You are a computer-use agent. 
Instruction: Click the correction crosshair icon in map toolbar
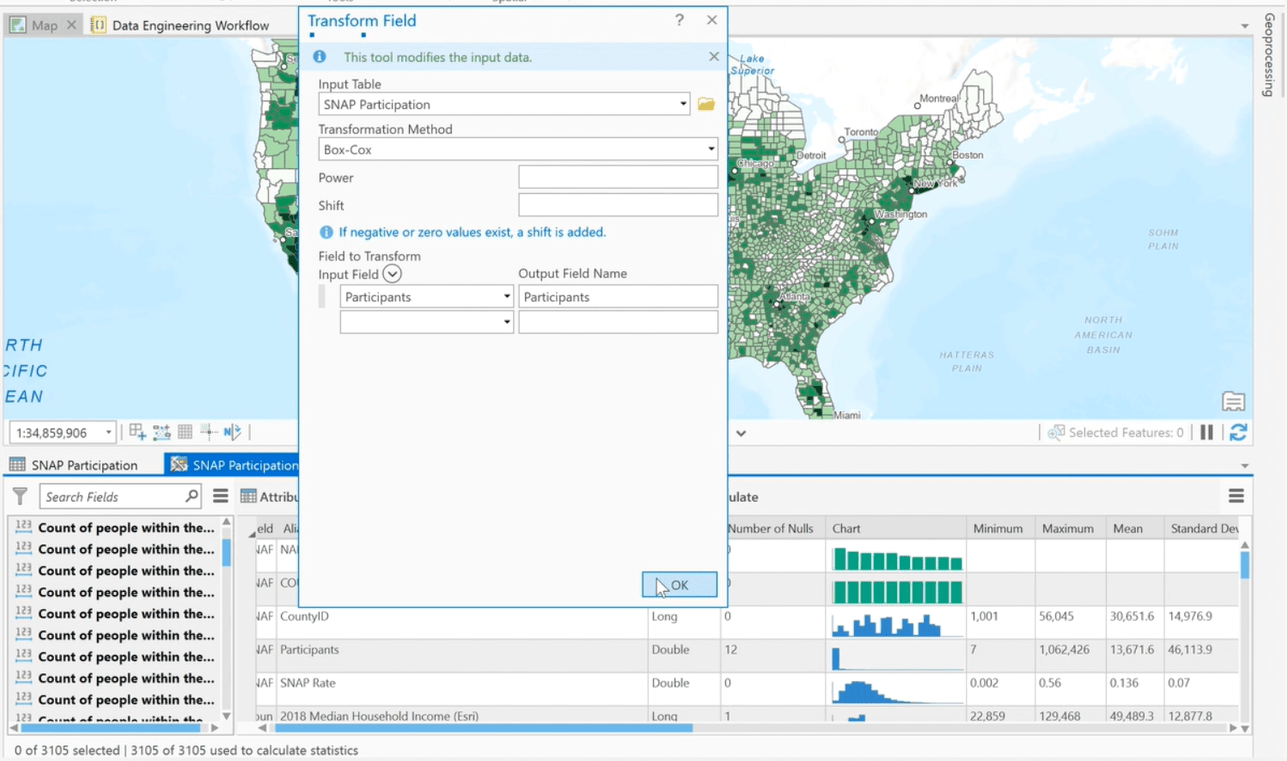(x=208, y=432)
